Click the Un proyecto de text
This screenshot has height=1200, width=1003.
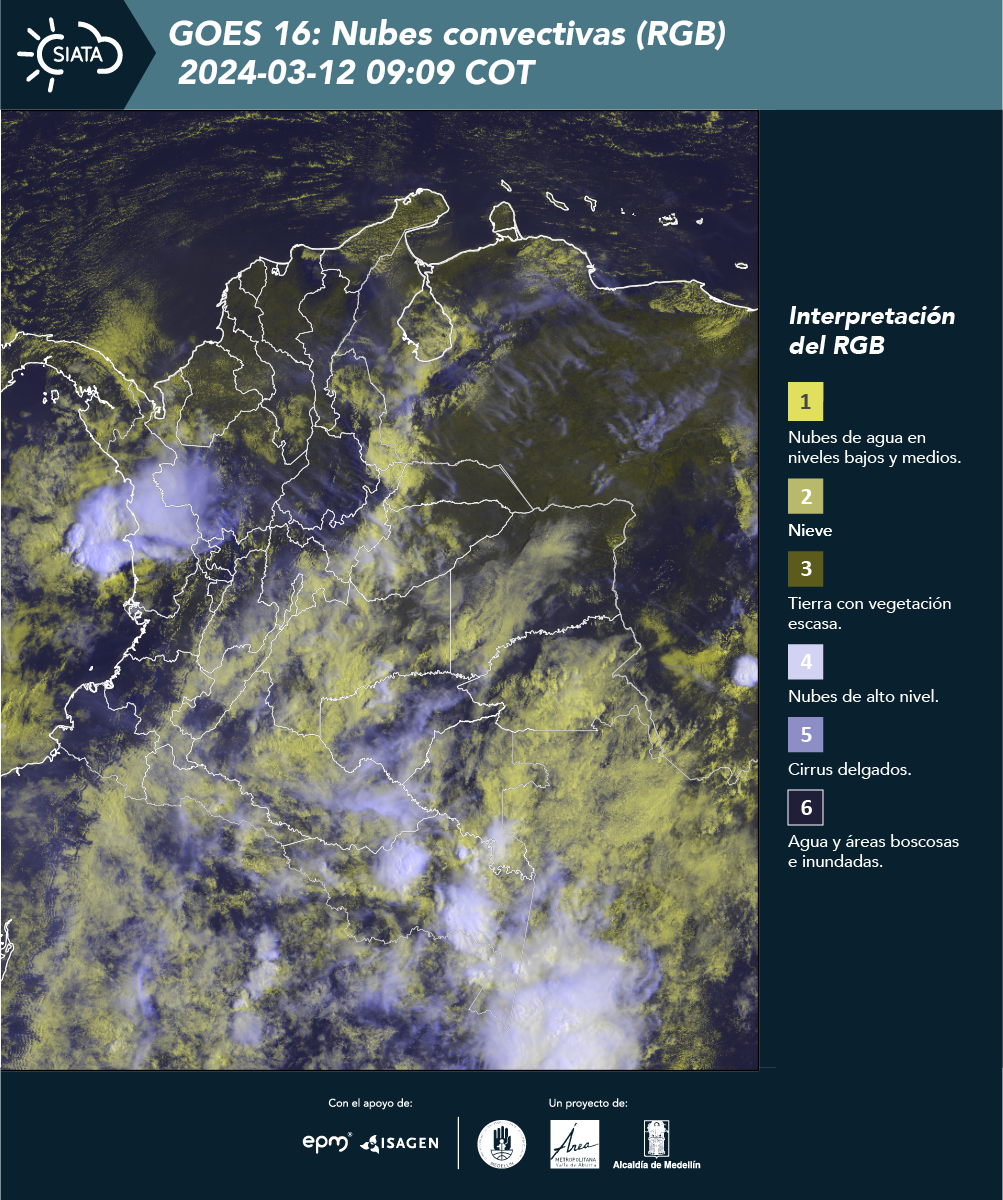(588, 1103)
